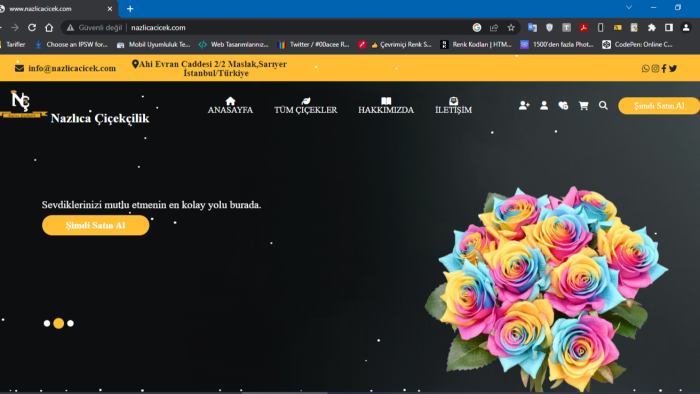Open the Twitter / #00acee bookmark
700x394 pixels.
(313, 45)
